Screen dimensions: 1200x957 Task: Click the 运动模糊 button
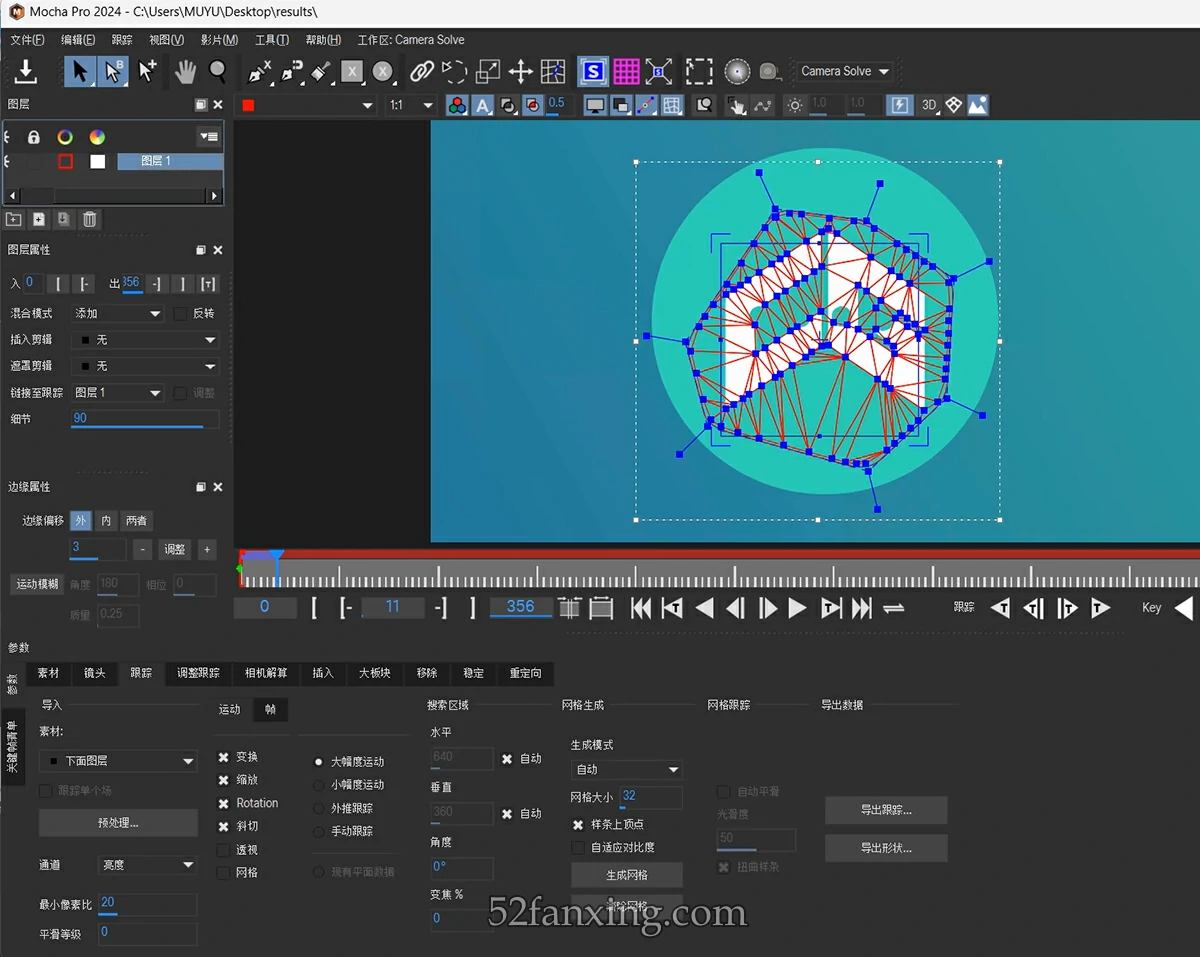(x=37, y=584)
